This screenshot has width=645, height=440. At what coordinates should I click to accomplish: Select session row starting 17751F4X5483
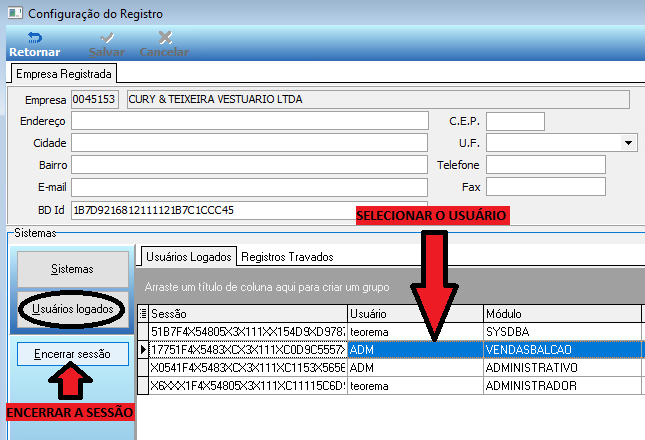248,350
